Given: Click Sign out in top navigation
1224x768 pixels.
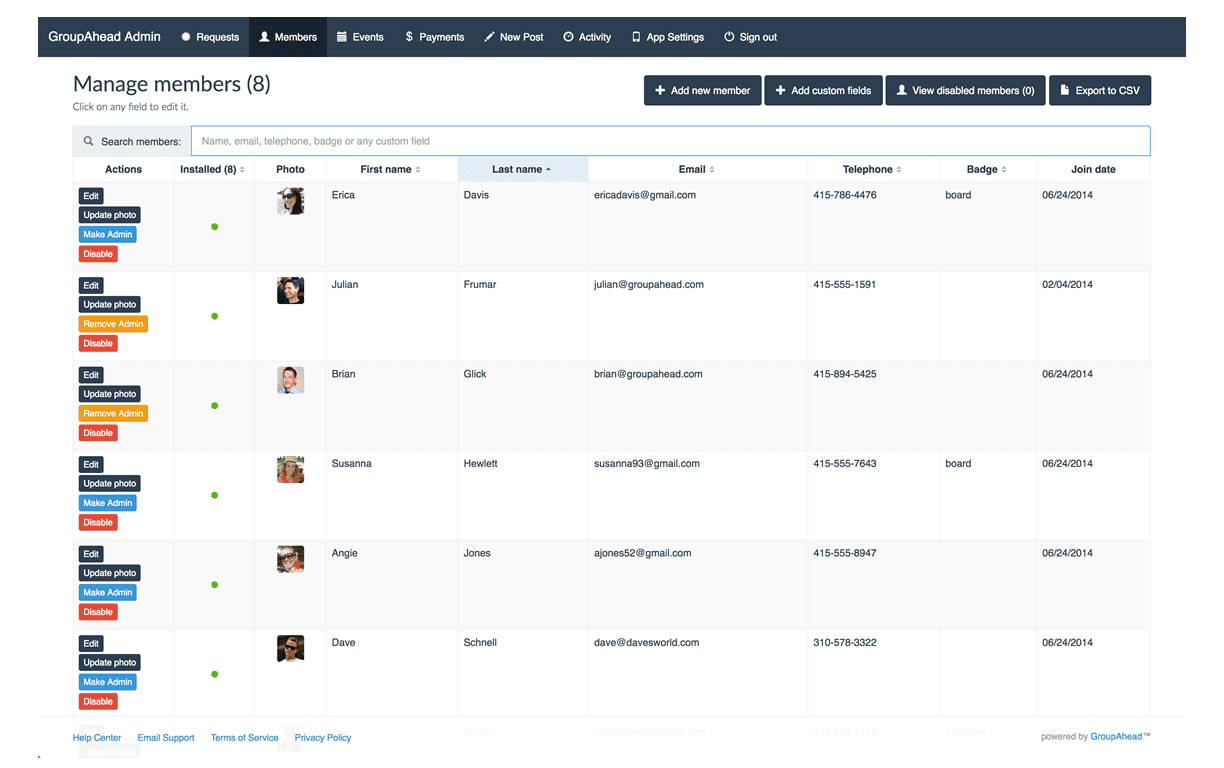Looking at the screenshot, I should (x=750, y=37).
